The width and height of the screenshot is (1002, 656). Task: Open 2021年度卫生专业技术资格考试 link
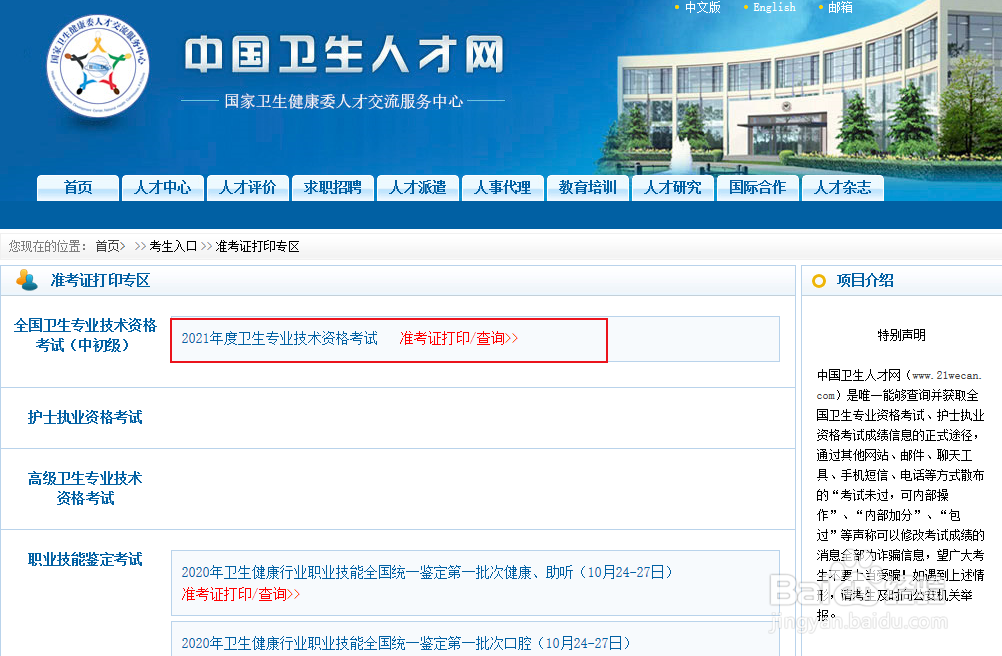point(279,339)
